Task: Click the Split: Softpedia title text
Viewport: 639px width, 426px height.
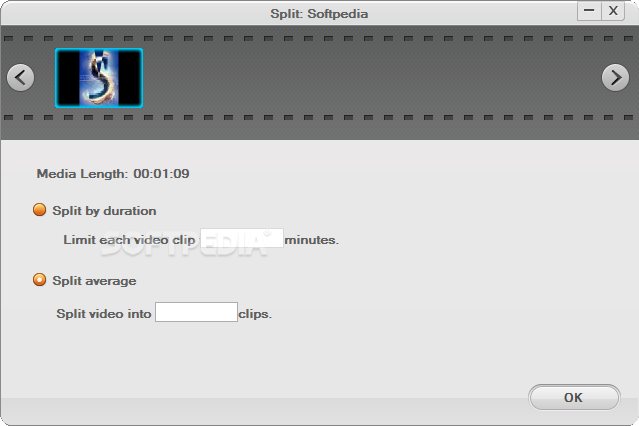Action: (319, 14)
